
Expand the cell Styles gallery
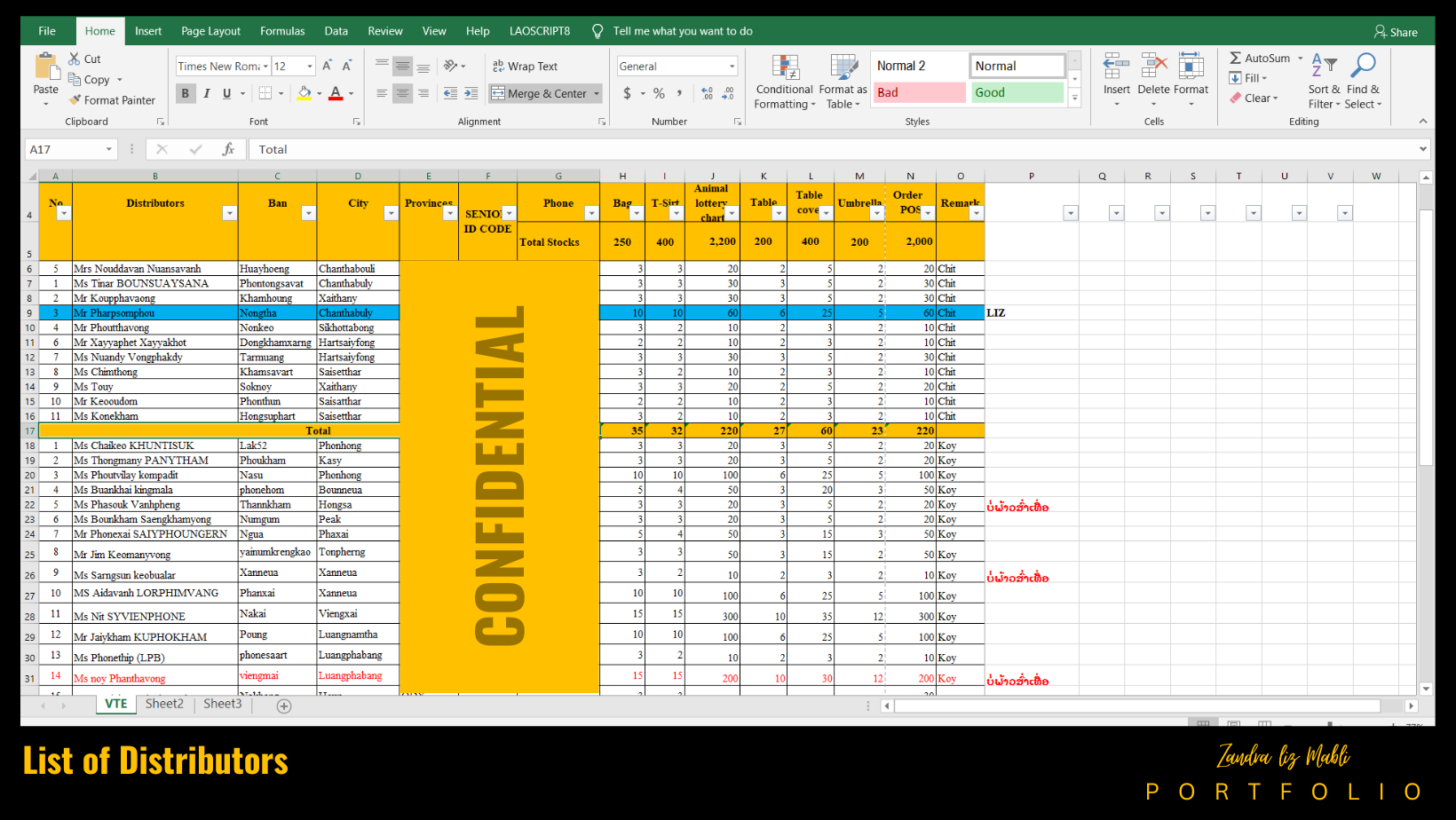1074,99
